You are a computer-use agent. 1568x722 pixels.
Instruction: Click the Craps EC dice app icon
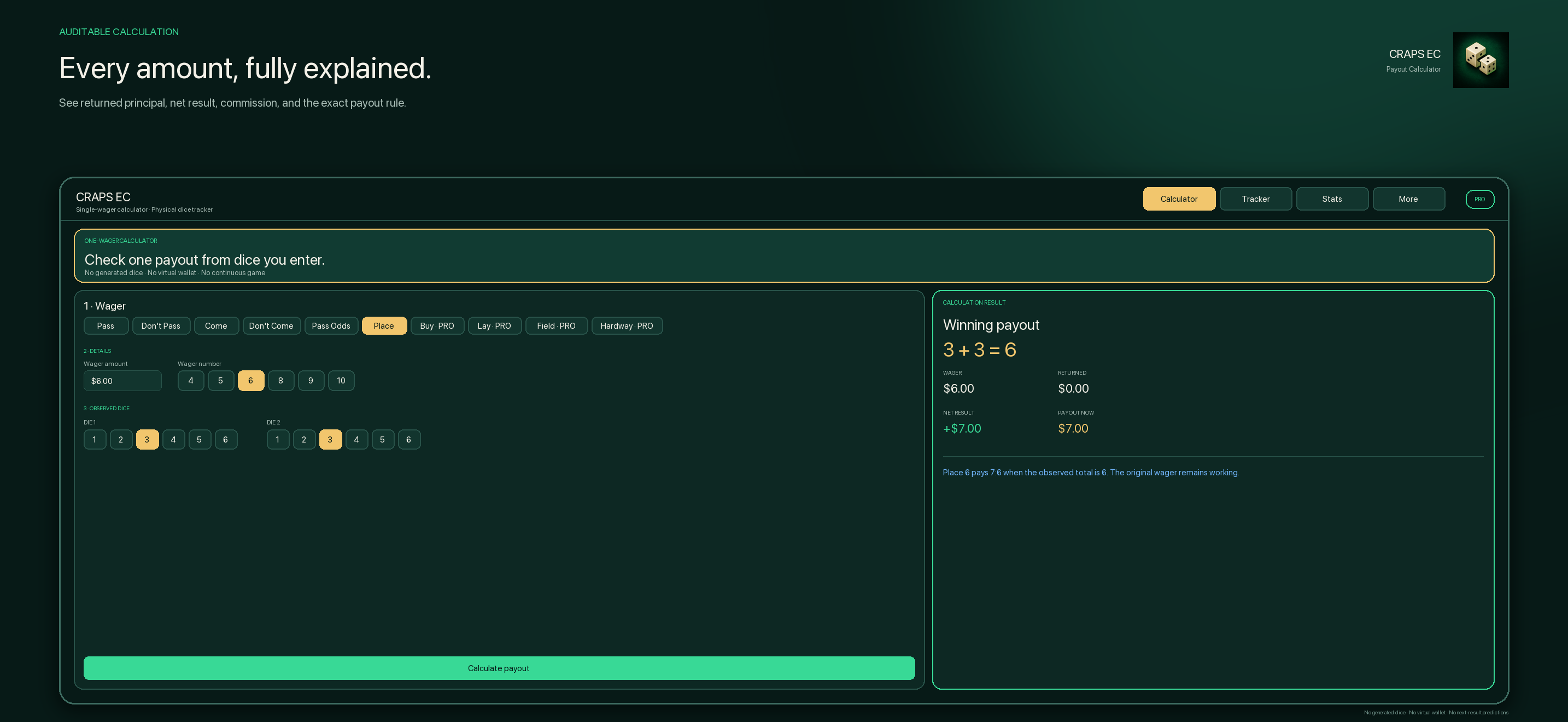1481,60
